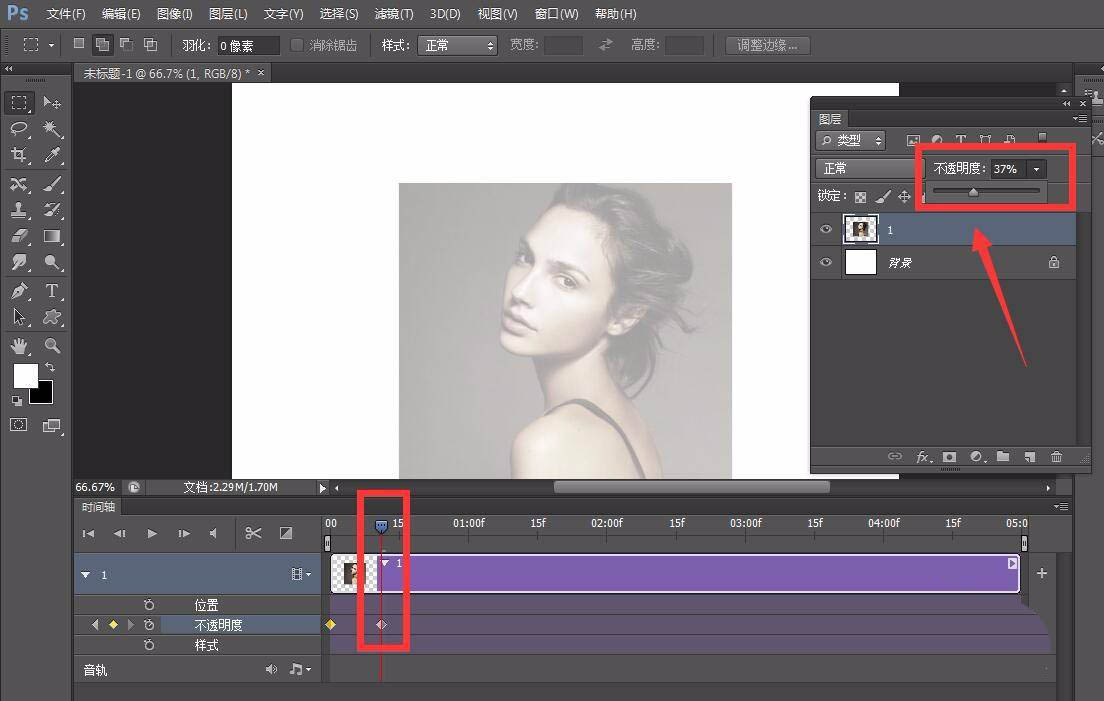This screenshot has width=1104, height=701.
Task: Open the 滤镜(T) menu
Action: tap(394, 14)
